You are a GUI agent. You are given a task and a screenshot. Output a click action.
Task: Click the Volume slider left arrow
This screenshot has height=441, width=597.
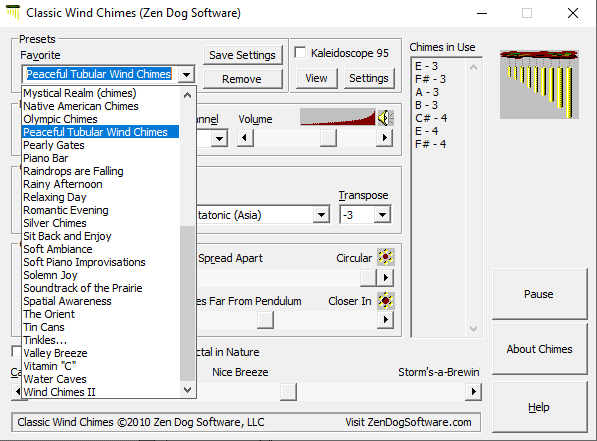(245, 138)
